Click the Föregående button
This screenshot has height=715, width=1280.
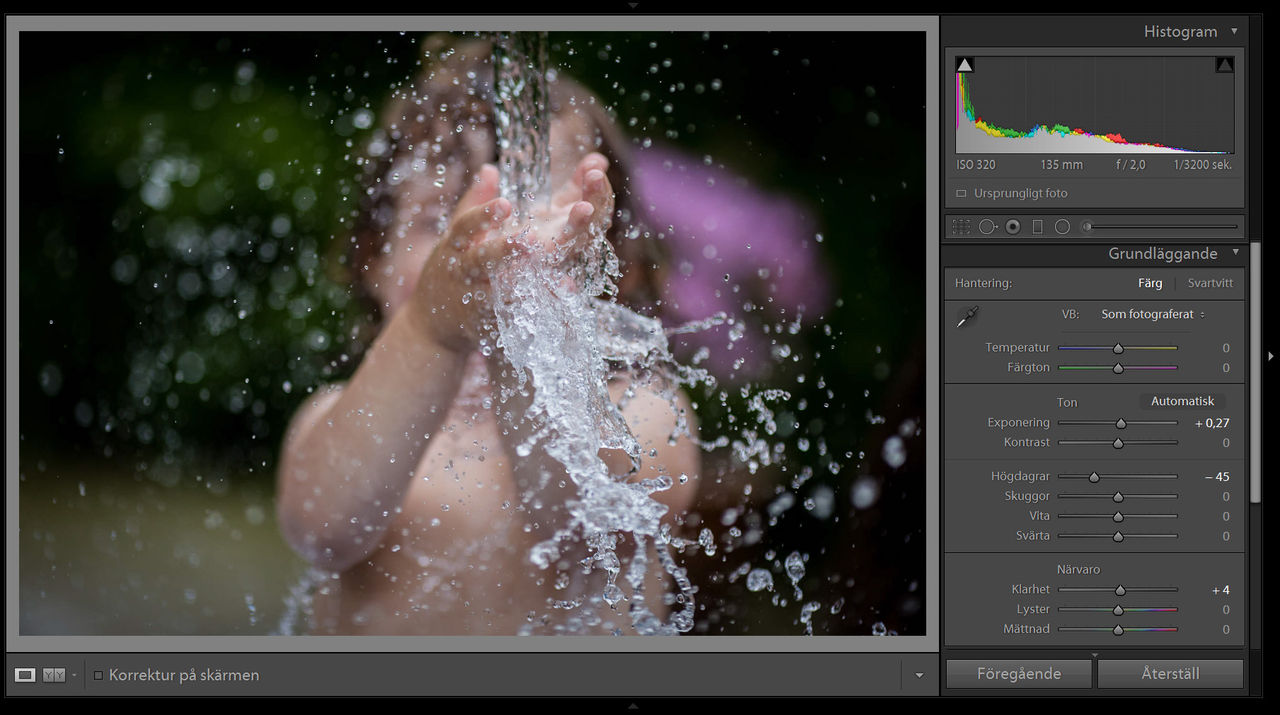tap(1018, 674)
